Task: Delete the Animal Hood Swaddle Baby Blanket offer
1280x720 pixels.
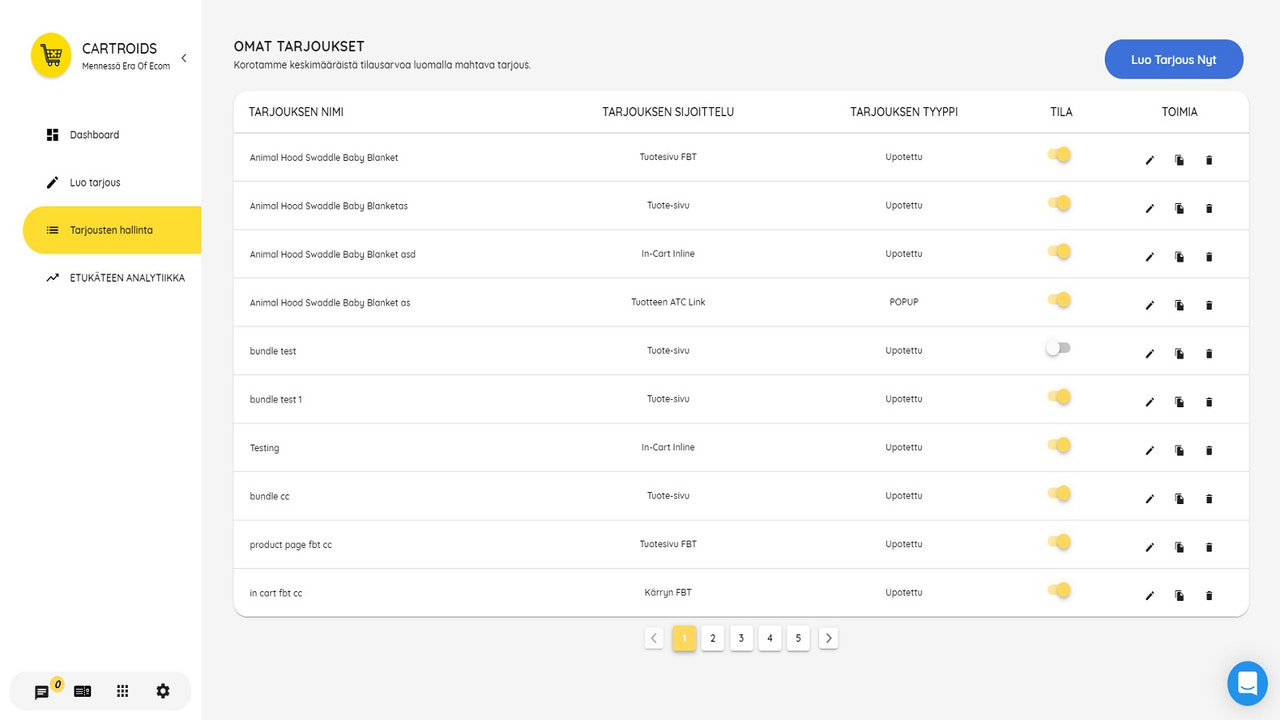Action: (1208, 160)
